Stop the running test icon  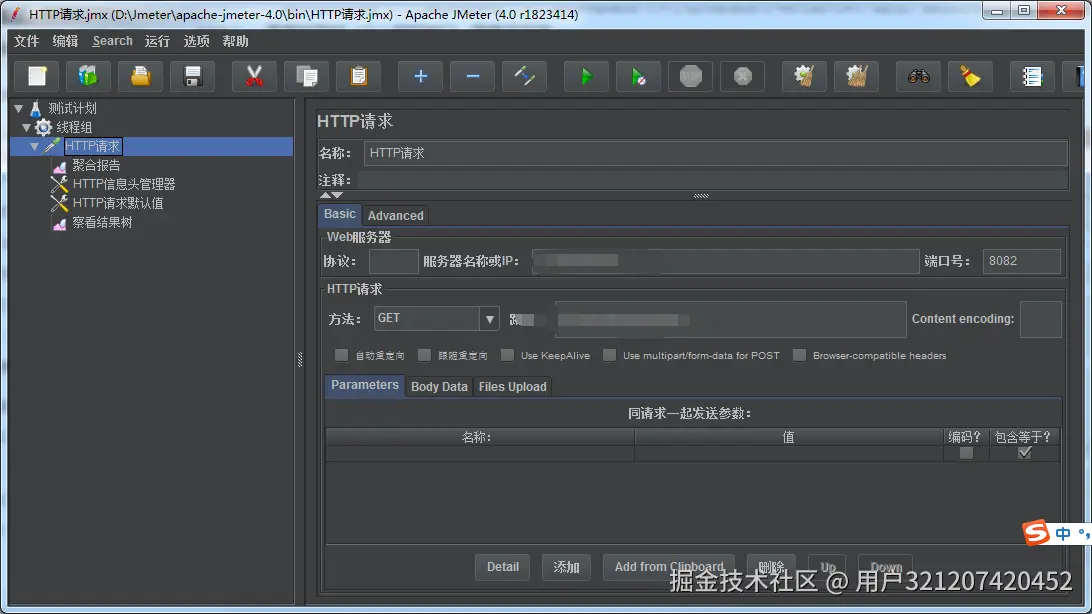(x=690, y=76)
